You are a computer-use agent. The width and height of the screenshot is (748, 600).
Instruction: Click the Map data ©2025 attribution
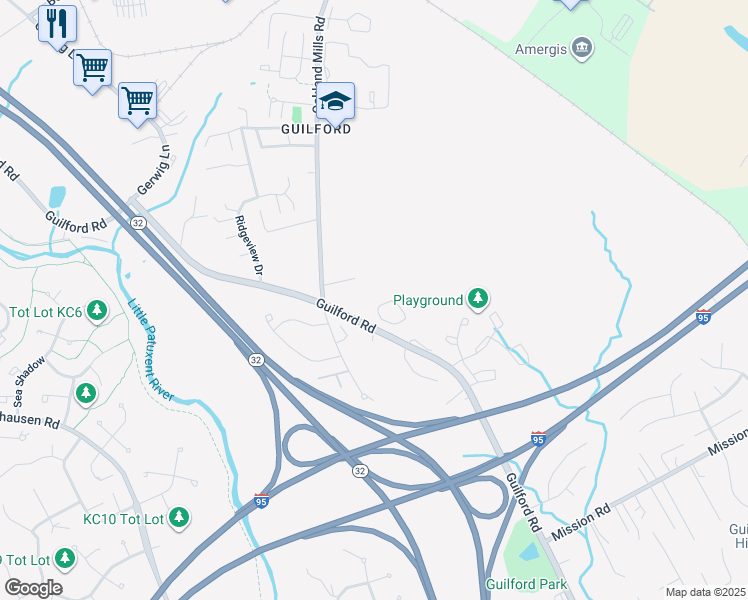click(x=705, y=592)
